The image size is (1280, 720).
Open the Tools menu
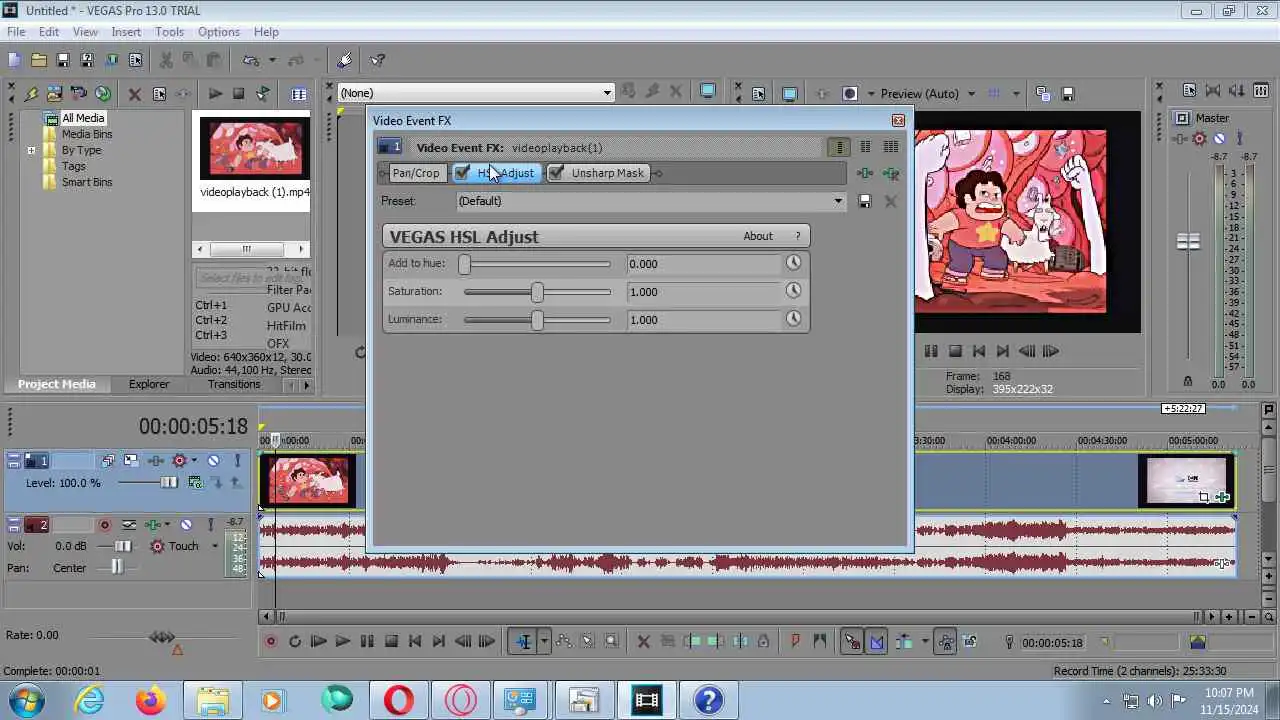(x=169, y=32)
